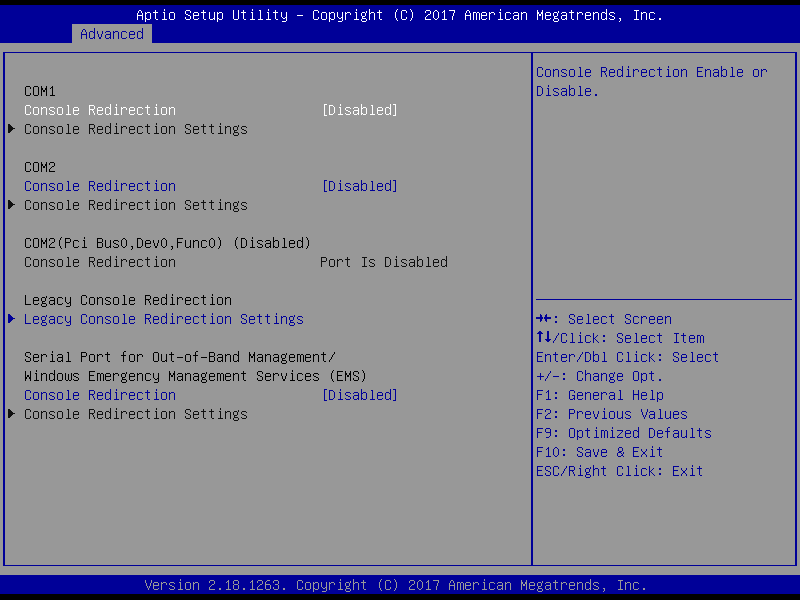Toggle COM2 Console Redirection [Disabled] value
This screenshot has height=600, width=800.
click(x=359, y=186)
